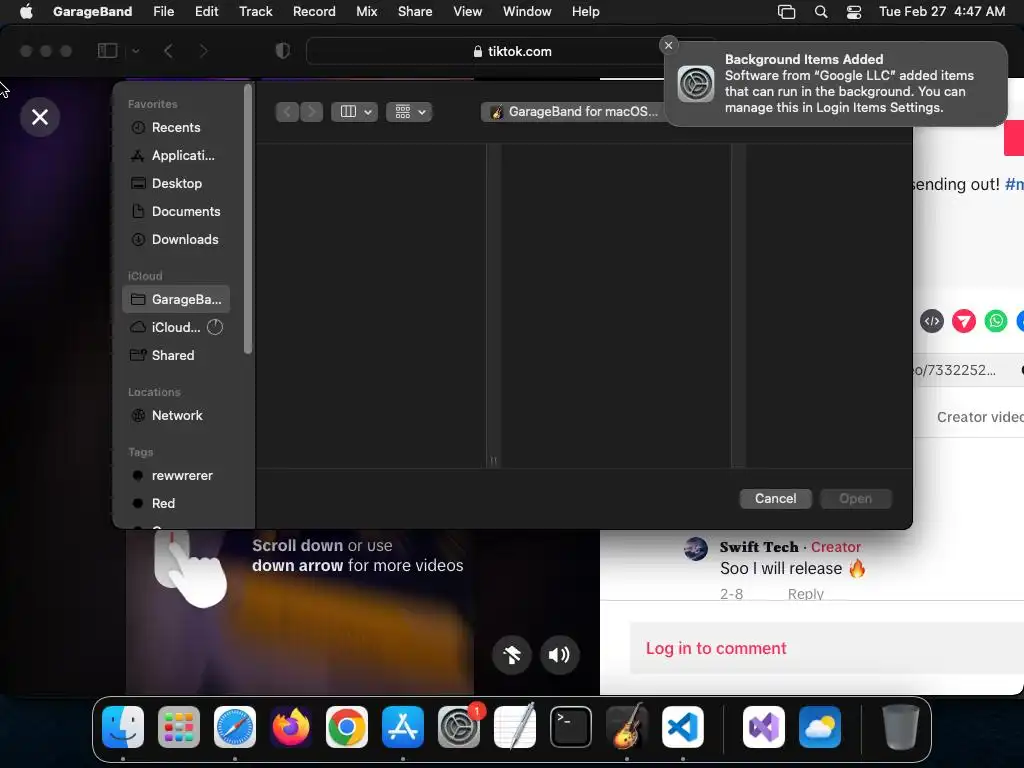Select Recents in the sidebar

click(176, 127)
